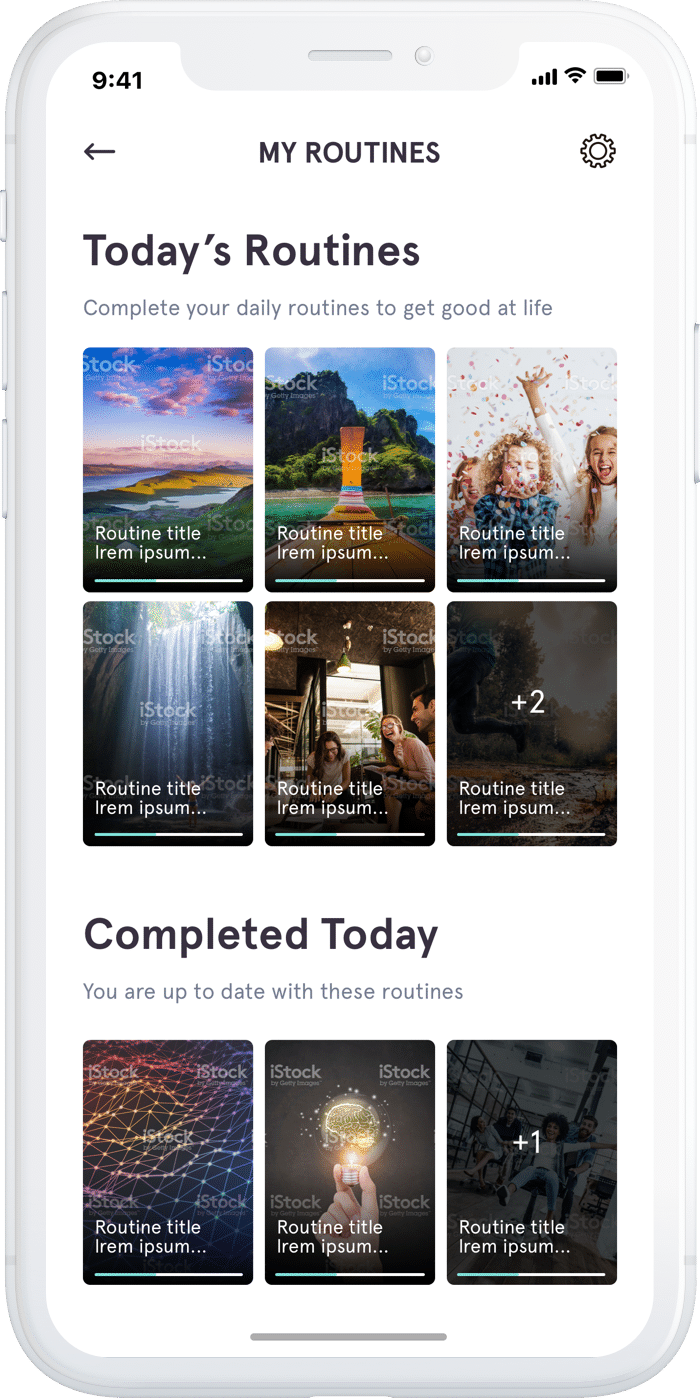The width and height of the screenshot is (700, 1398).
Task: Expand completed routines with the +1 card
Action: click(532, 1162)
